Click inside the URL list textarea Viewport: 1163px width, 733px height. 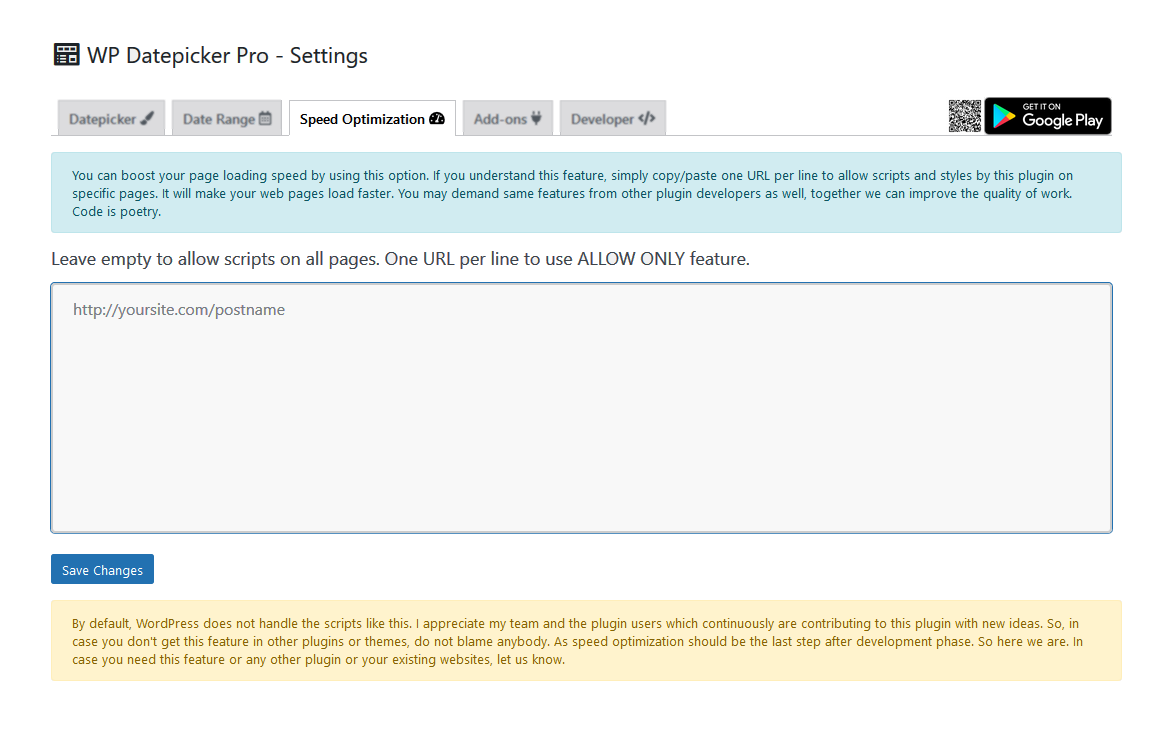pos(582,408)
